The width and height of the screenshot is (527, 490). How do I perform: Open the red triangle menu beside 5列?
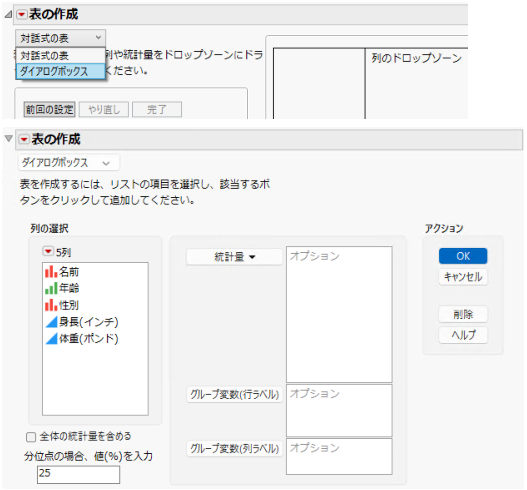tap(48, 251)
